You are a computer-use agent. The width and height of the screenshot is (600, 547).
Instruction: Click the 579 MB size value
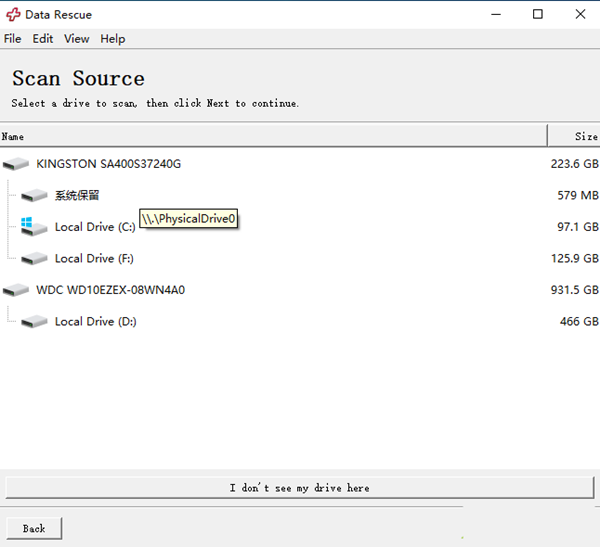pos(578,195)
